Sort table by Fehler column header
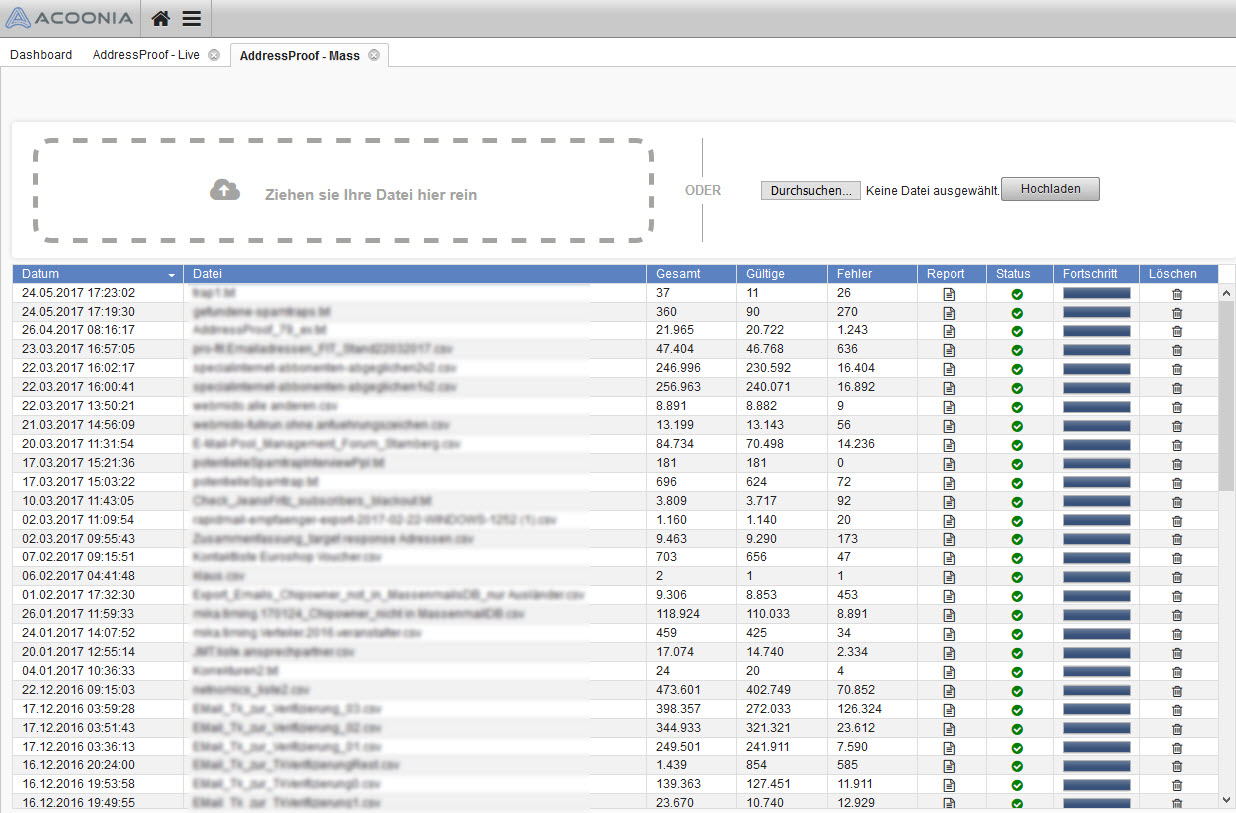 tap(872, 274)
